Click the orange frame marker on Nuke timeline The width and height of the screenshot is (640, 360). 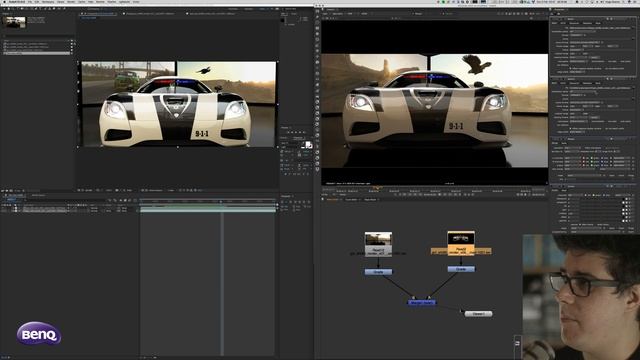coord(378,188)
